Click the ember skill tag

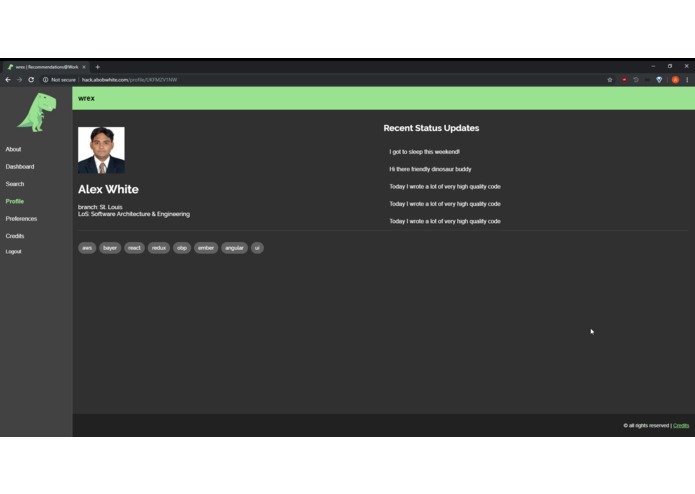coord(206,248)
